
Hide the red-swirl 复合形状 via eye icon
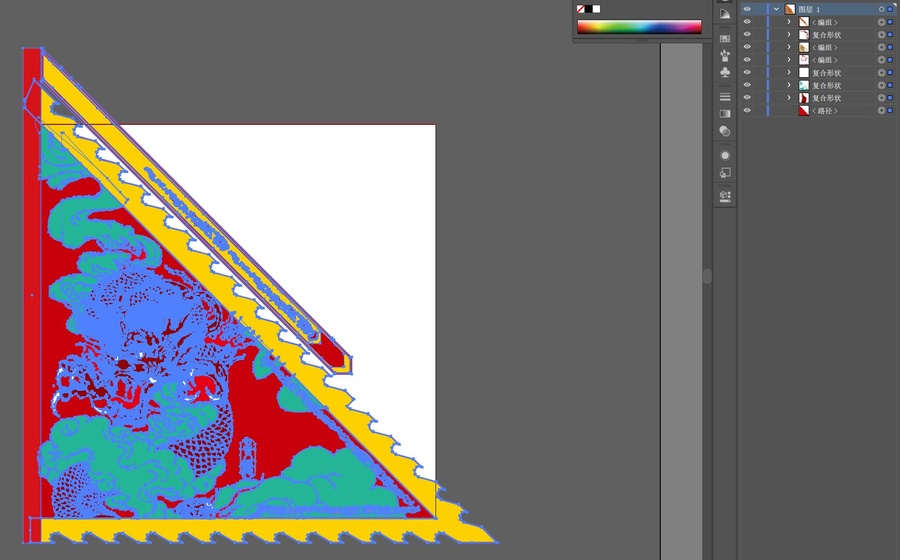click(x=747, y=34)
